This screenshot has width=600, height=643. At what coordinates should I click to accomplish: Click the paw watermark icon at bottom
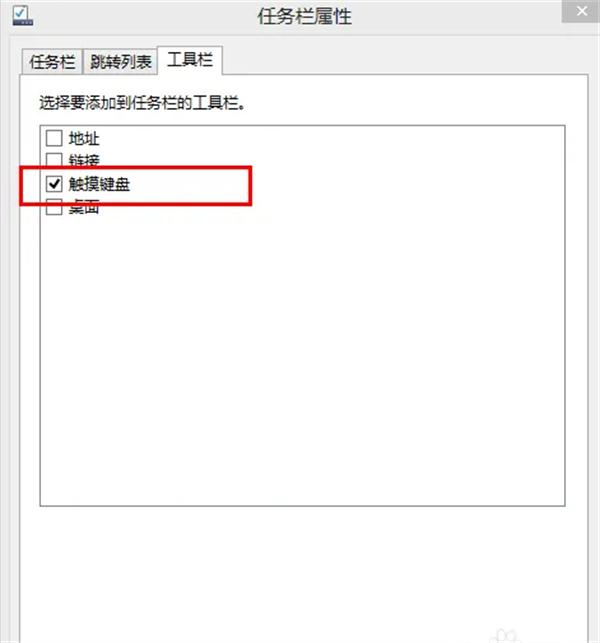[x=504, y=636]
